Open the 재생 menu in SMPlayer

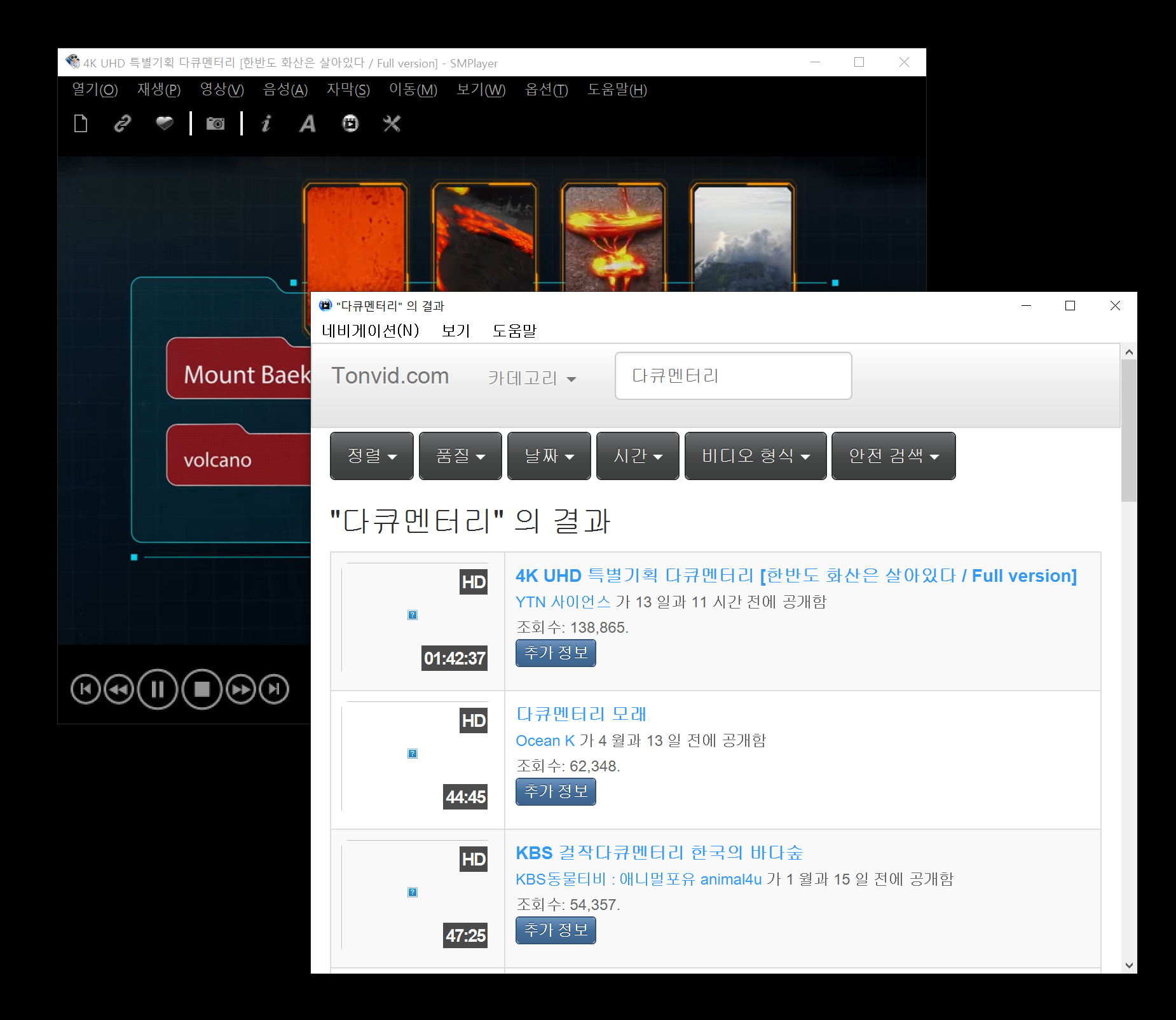click(159, 90)
